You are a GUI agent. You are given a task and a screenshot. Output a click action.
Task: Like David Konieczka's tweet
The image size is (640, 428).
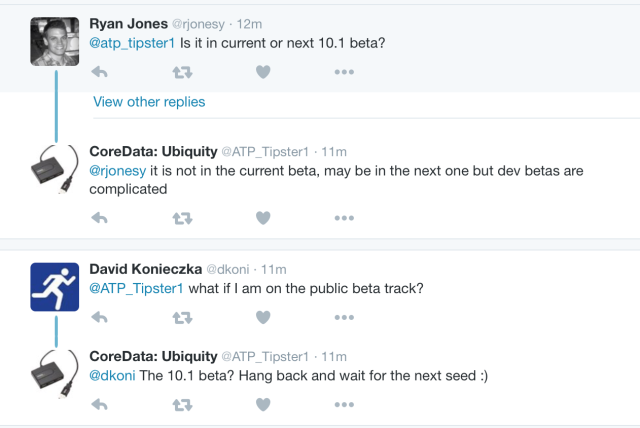tap(263, 317)
